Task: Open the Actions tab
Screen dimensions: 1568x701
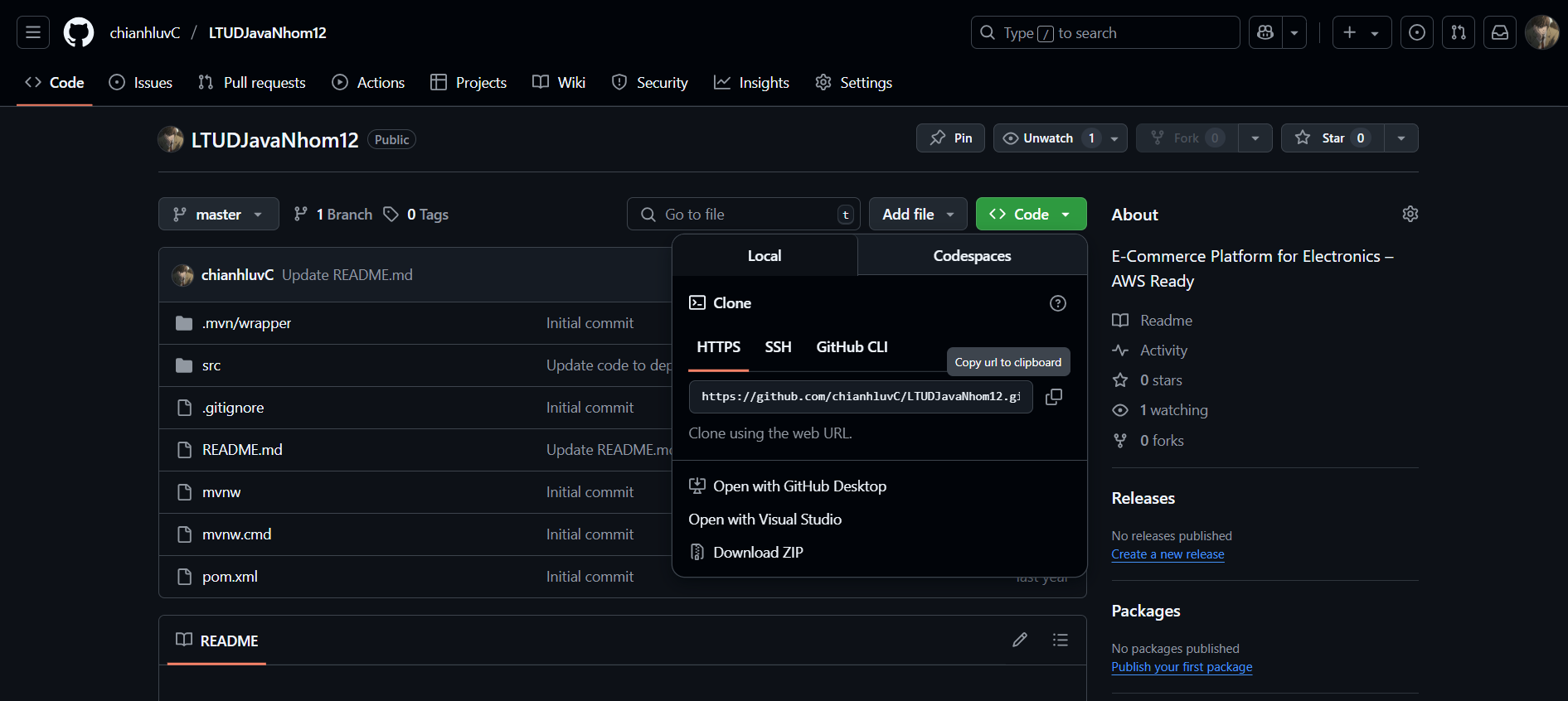Action: click(368, 83)
